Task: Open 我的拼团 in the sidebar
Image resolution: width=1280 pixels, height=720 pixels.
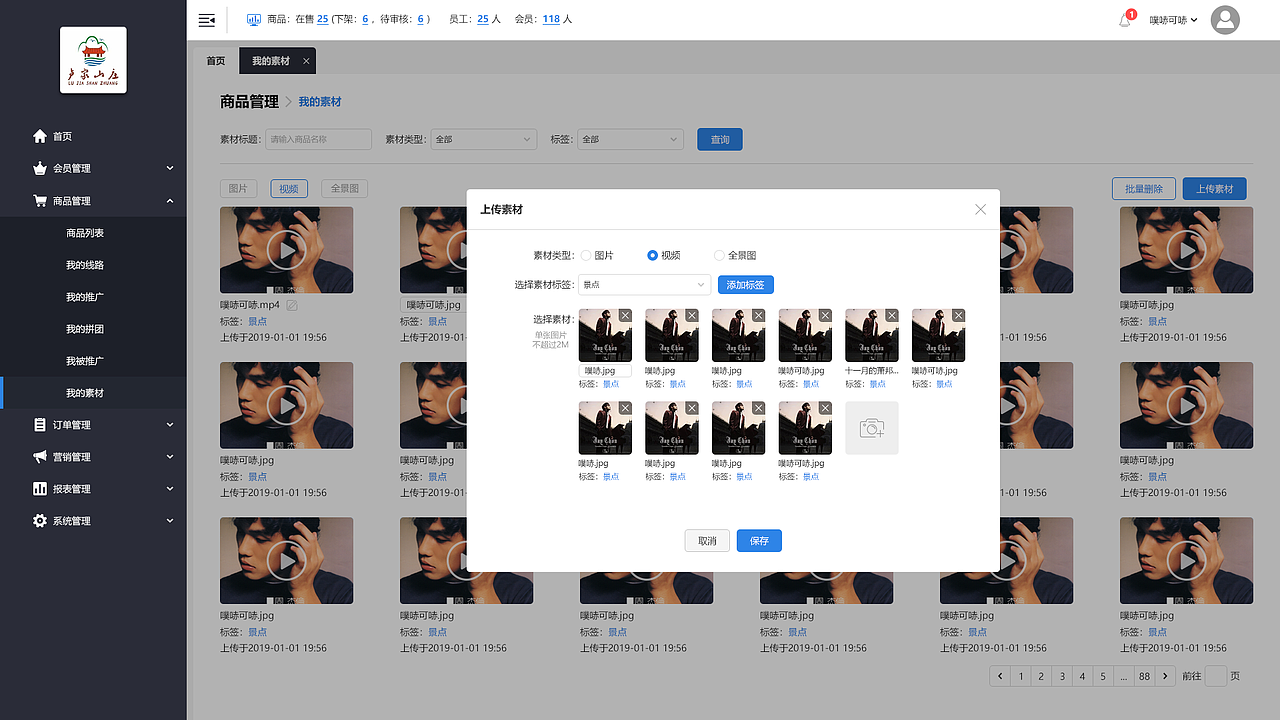Action: click(x=85, y=329)
